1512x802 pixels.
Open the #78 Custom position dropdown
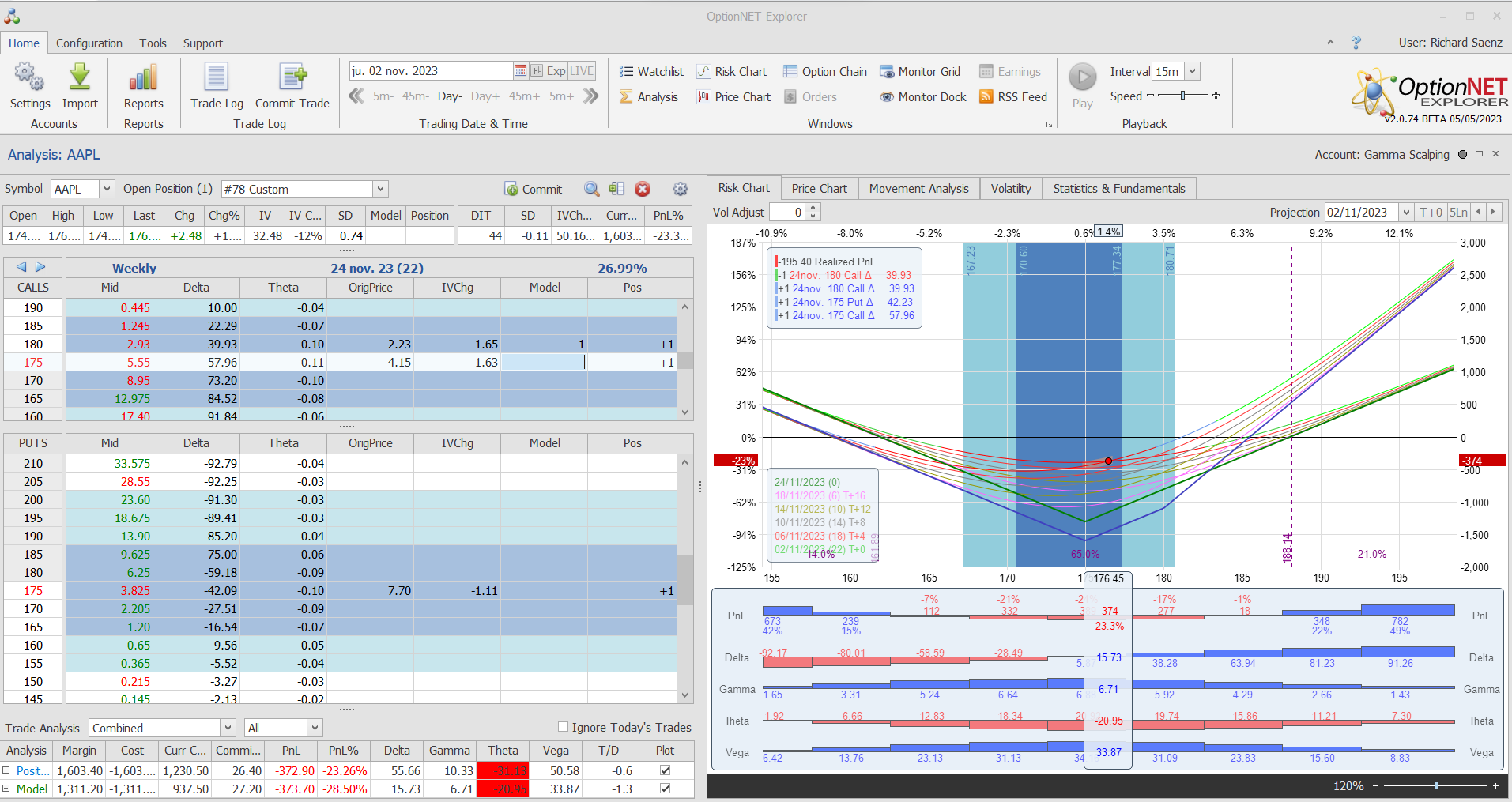[x=380, y=189]
